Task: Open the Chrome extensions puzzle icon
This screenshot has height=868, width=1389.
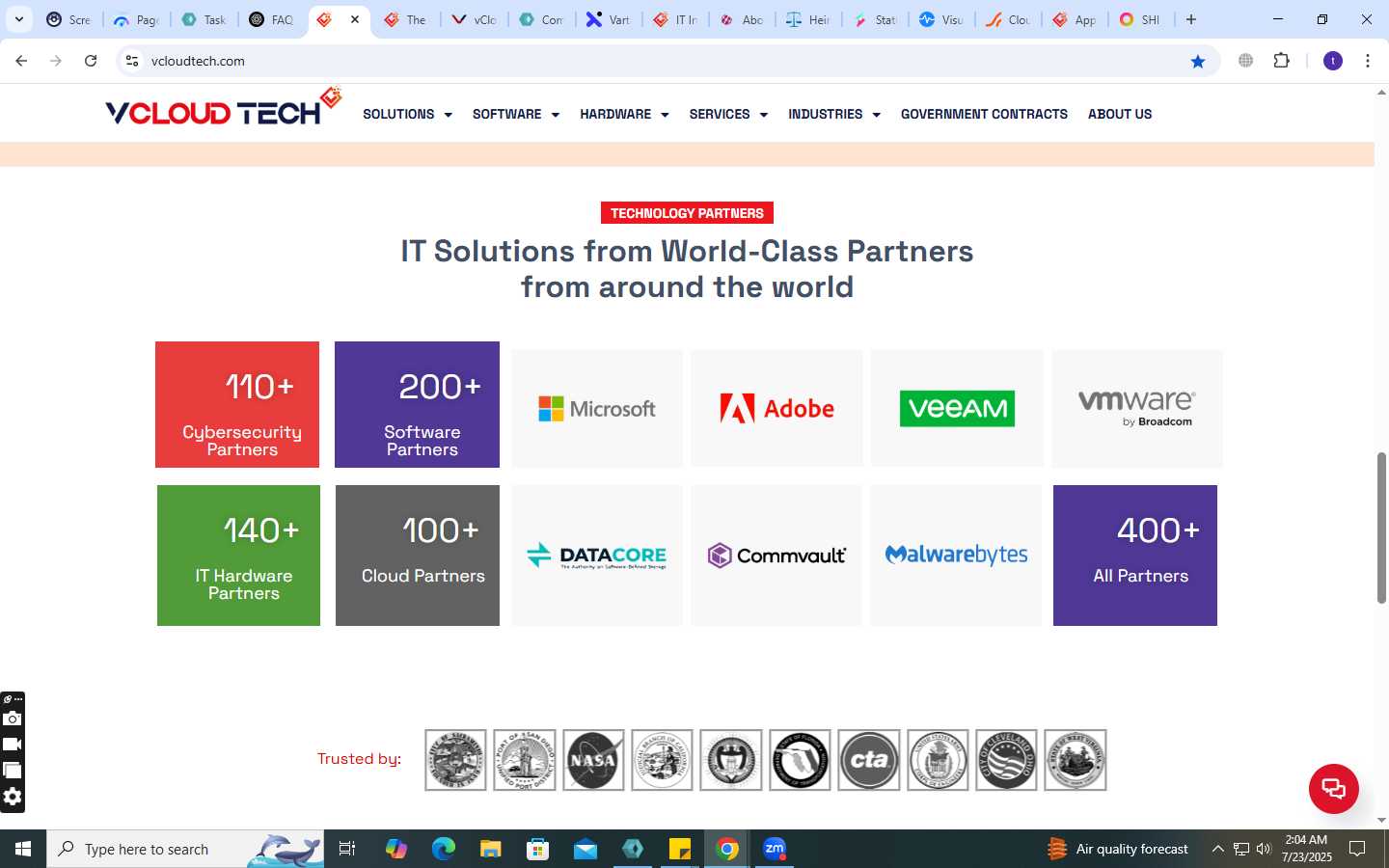Action: [1281, 61]
